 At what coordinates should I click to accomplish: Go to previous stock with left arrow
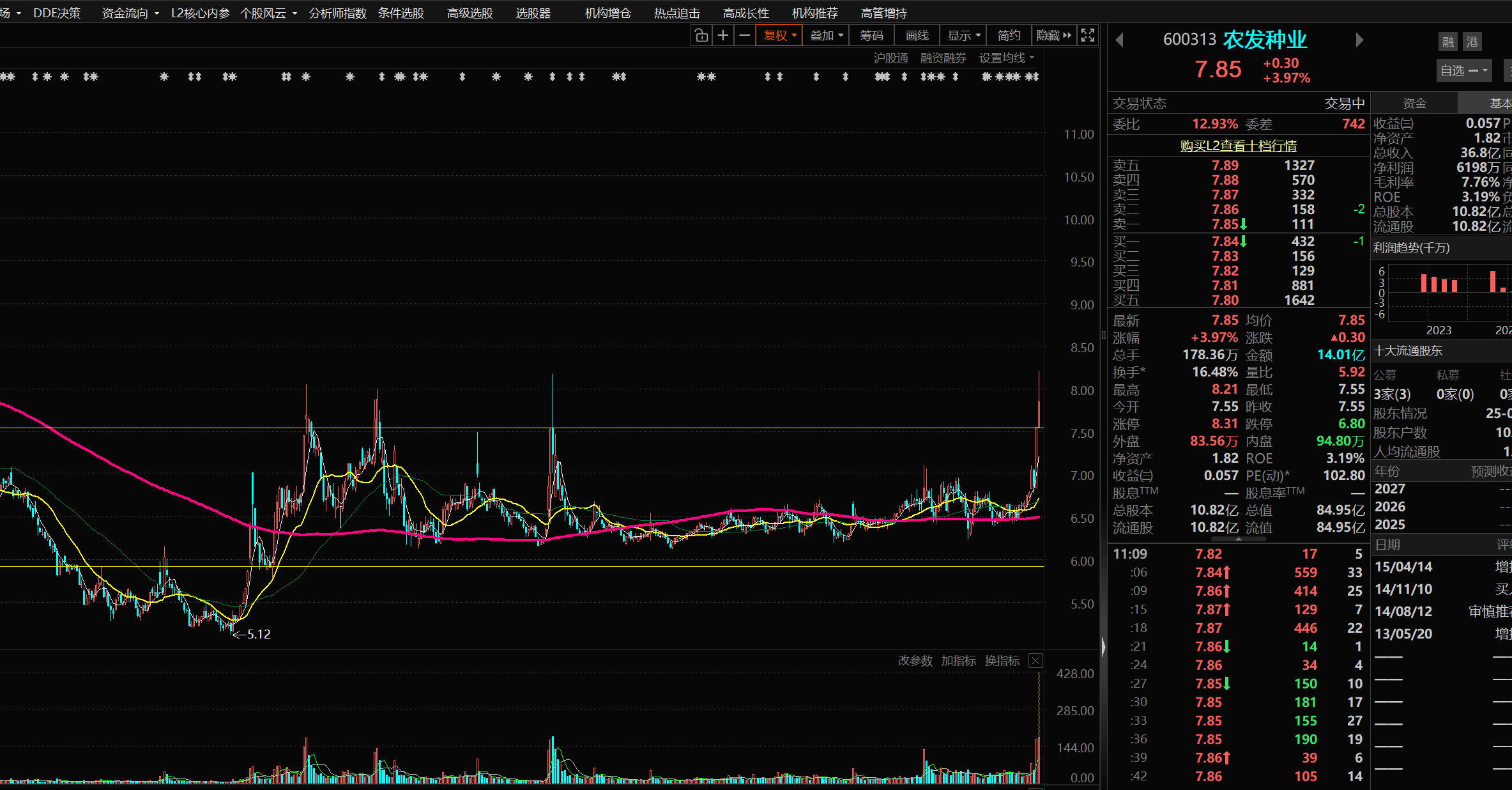1119,40
